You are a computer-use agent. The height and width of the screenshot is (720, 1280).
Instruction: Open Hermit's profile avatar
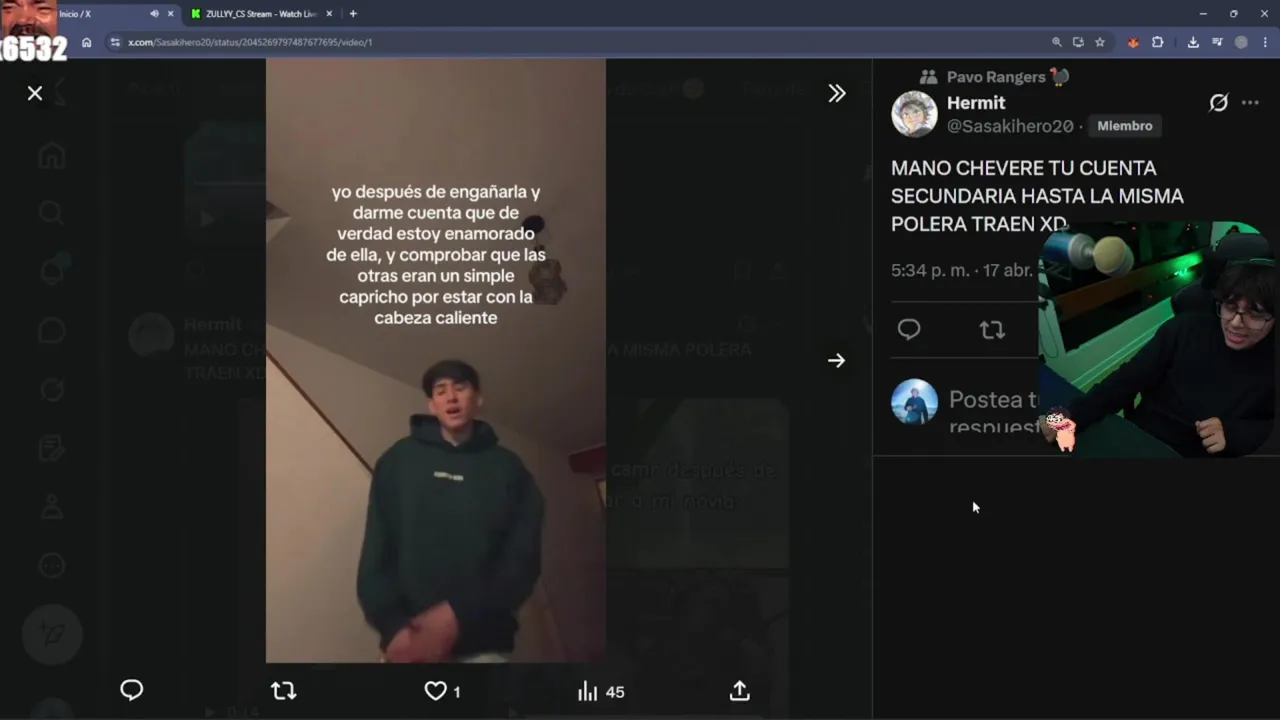(x=914, y=114)
